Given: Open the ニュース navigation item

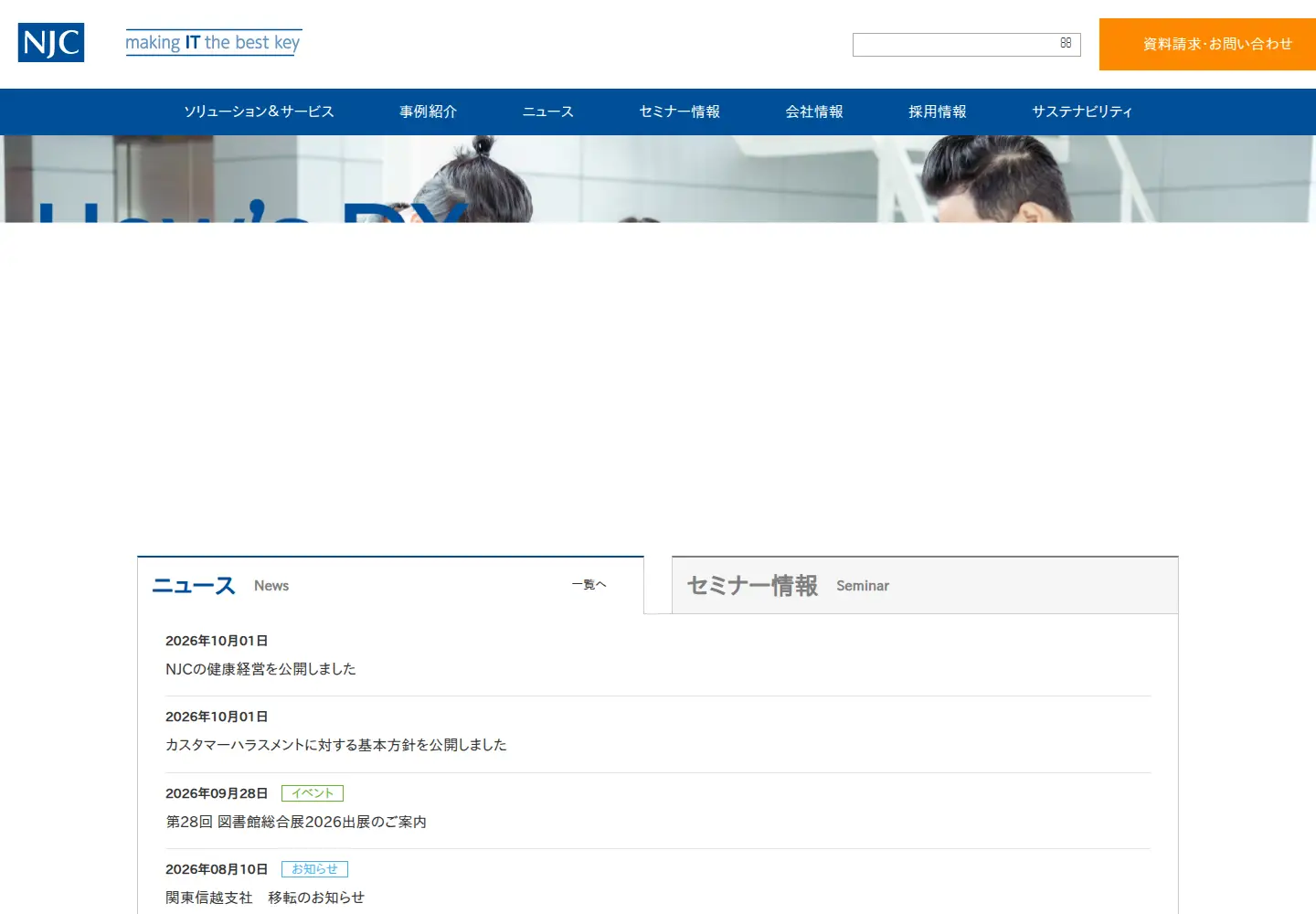Looking at the screenshot, I should 548,112.
